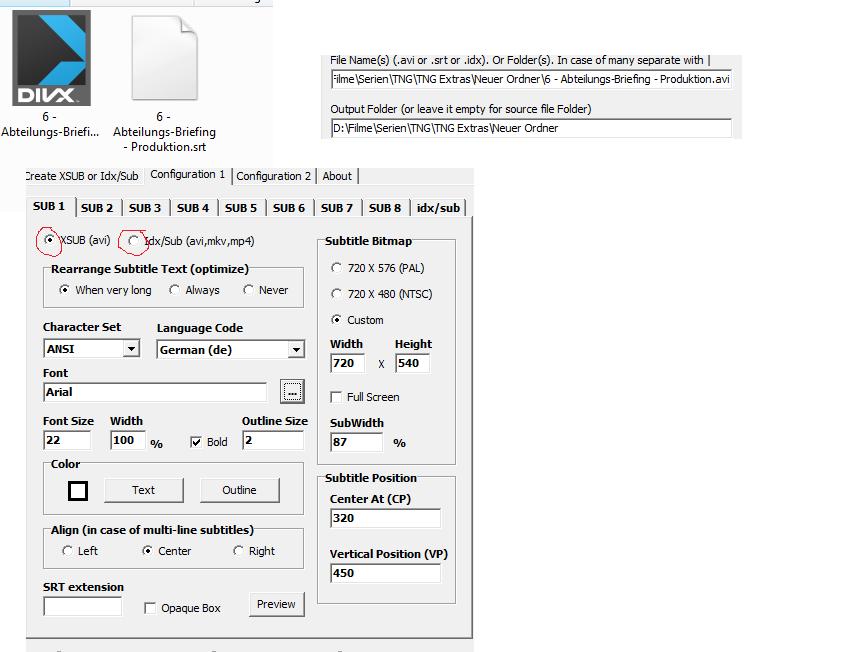Click the Outline Size field
Screen dimensions: 853x652
click(x=273, y=440)
